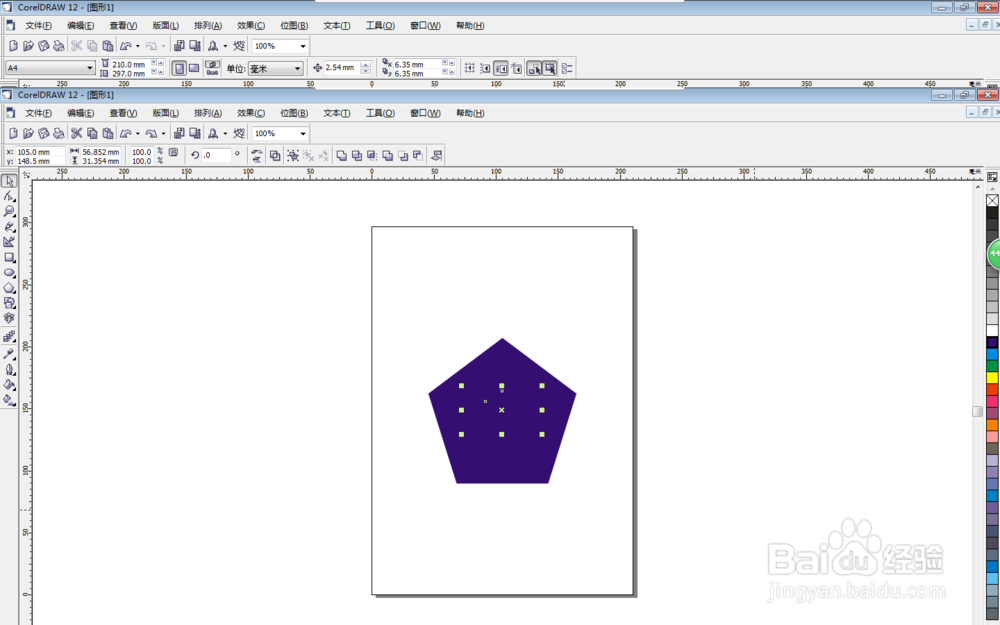Select the Pick tool
The width and height of the screenshot is (1000, 625).
(x=10, y=182)
